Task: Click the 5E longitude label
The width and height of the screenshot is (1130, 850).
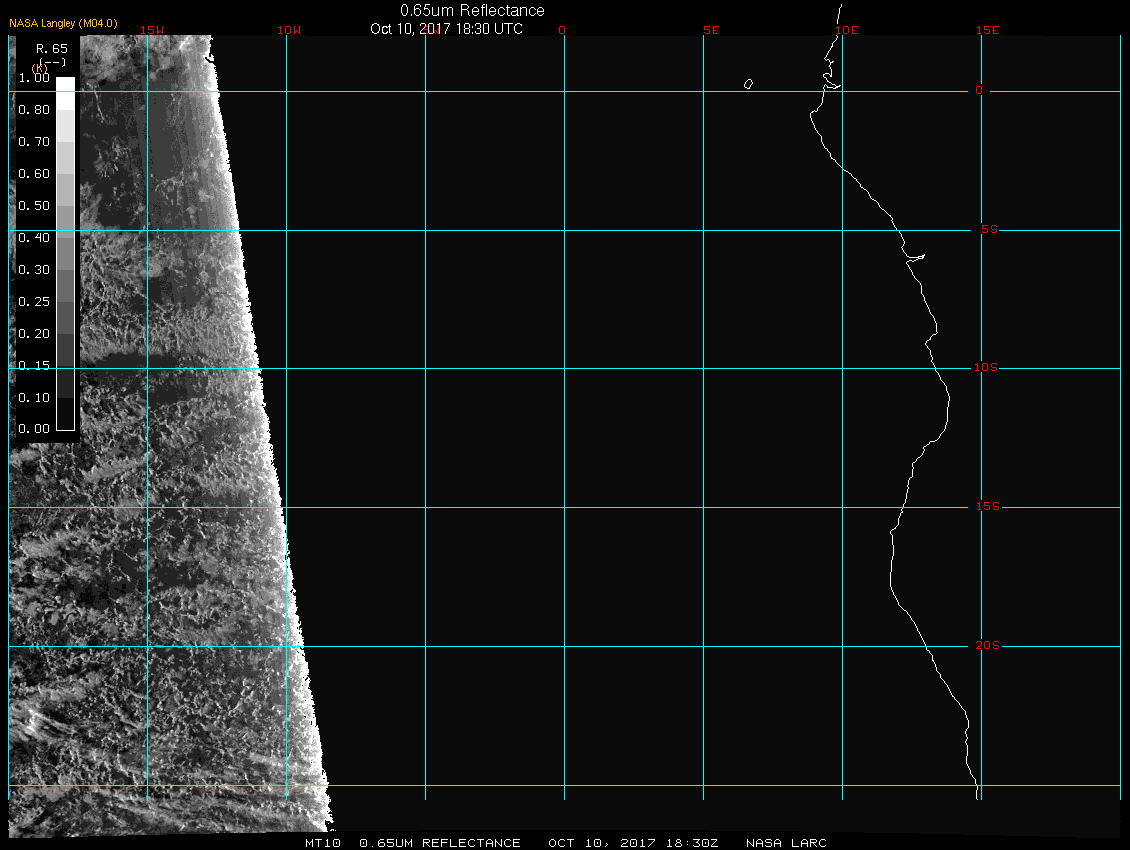Action: [x=711, y=30]
